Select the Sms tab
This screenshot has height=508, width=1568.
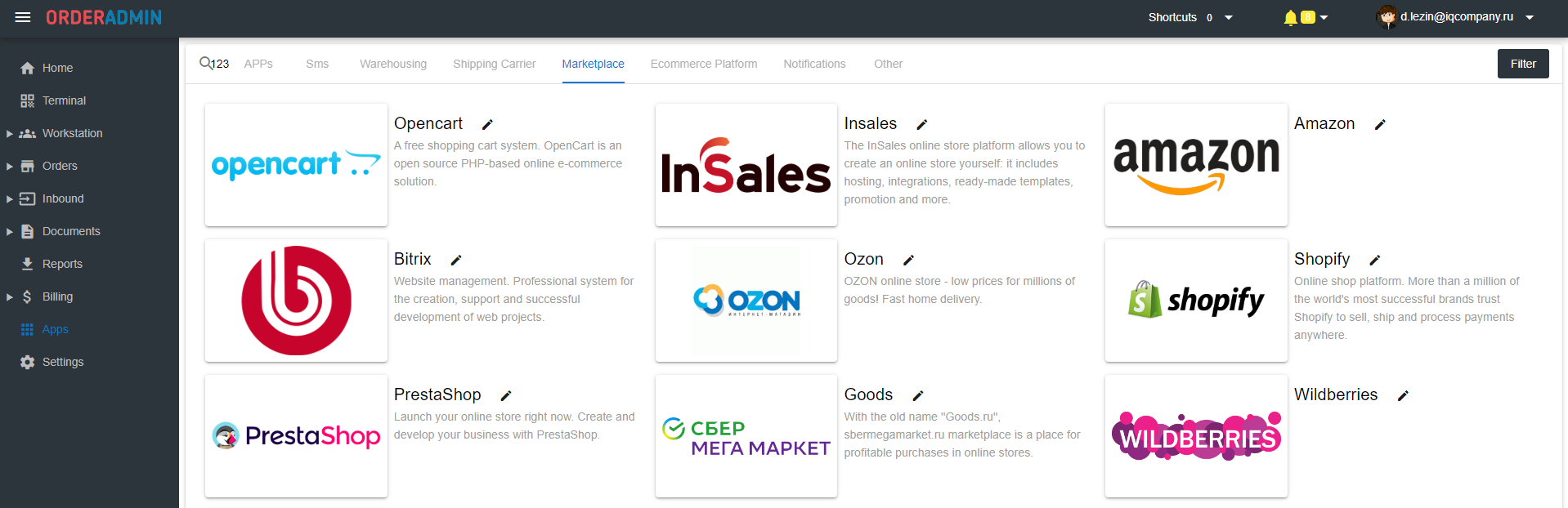pos(317,64)
